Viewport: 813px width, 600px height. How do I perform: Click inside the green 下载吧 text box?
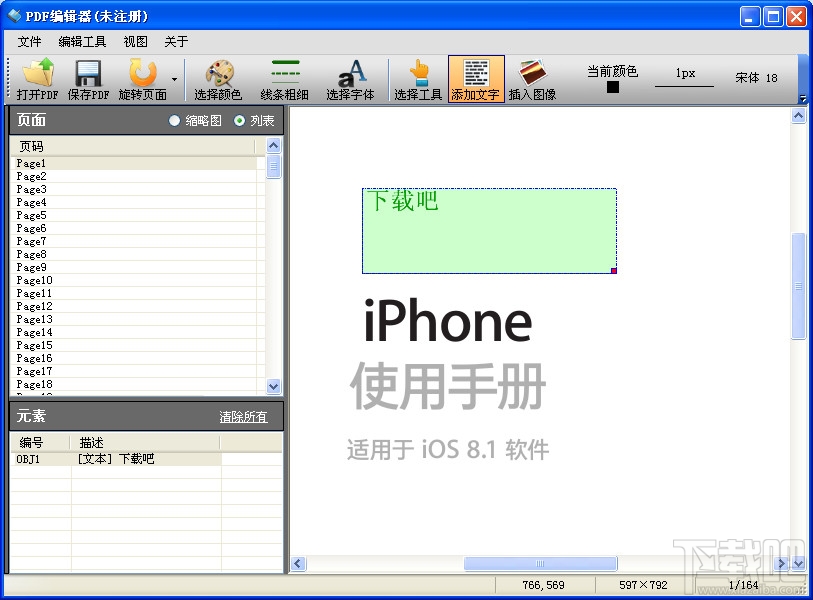[x=489, y=231]
